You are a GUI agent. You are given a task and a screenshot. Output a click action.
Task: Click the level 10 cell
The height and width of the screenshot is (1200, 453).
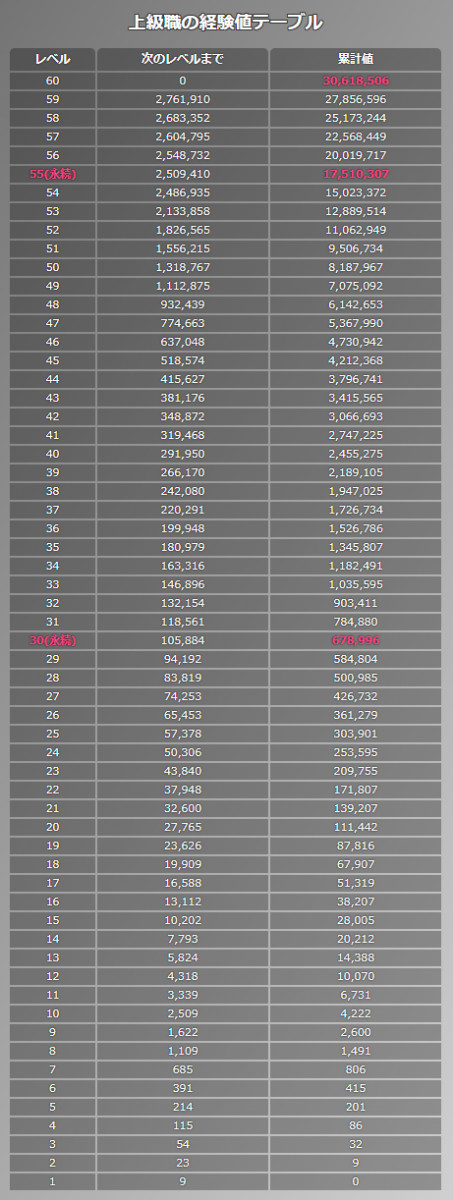53,1014
